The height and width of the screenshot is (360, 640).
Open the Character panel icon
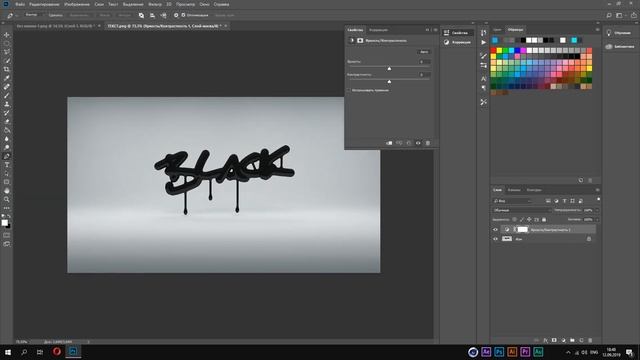click(484, 78)
